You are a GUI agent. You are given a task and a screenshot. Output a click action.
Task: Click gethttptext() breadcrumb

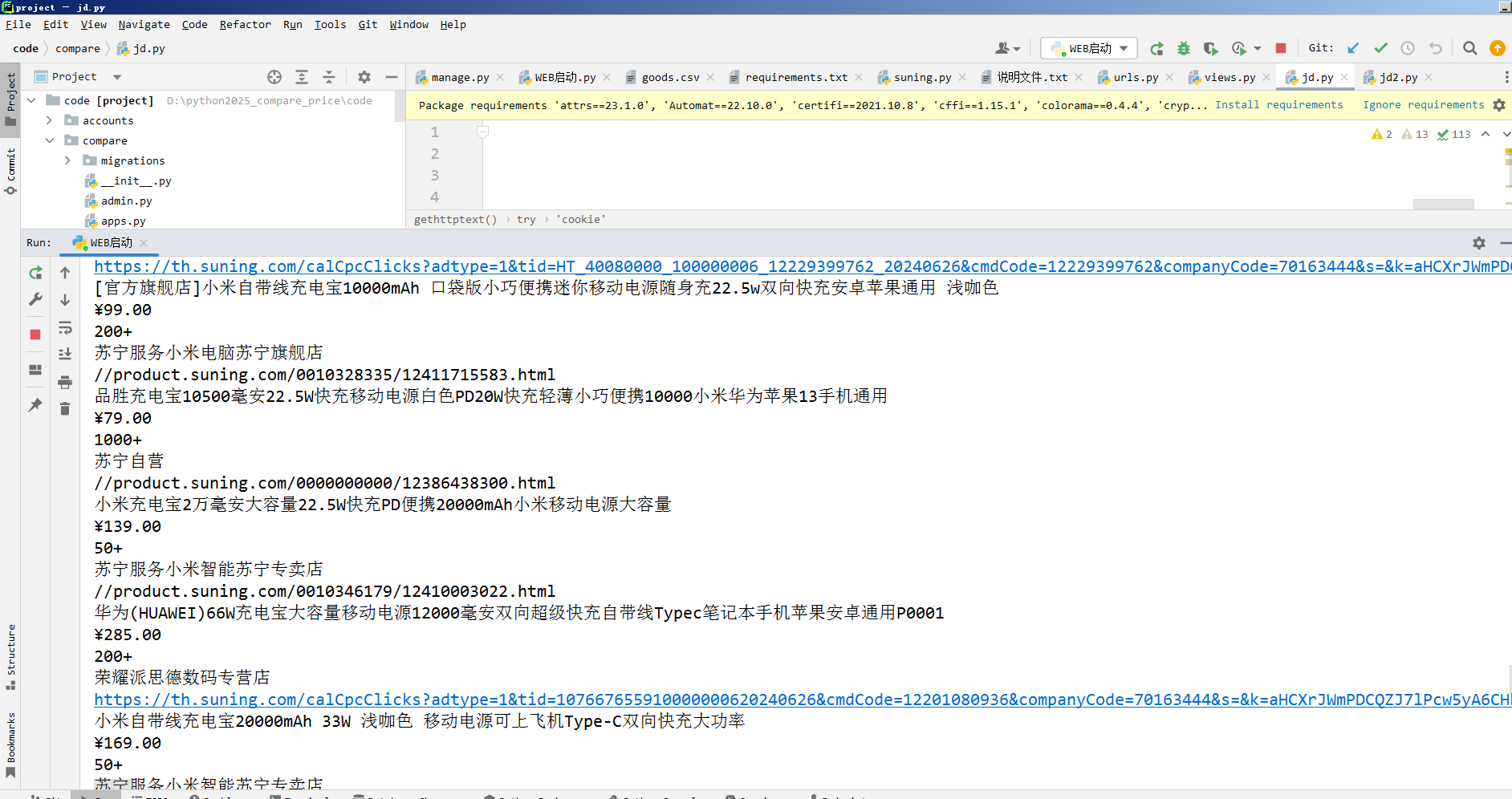(455, 219)
